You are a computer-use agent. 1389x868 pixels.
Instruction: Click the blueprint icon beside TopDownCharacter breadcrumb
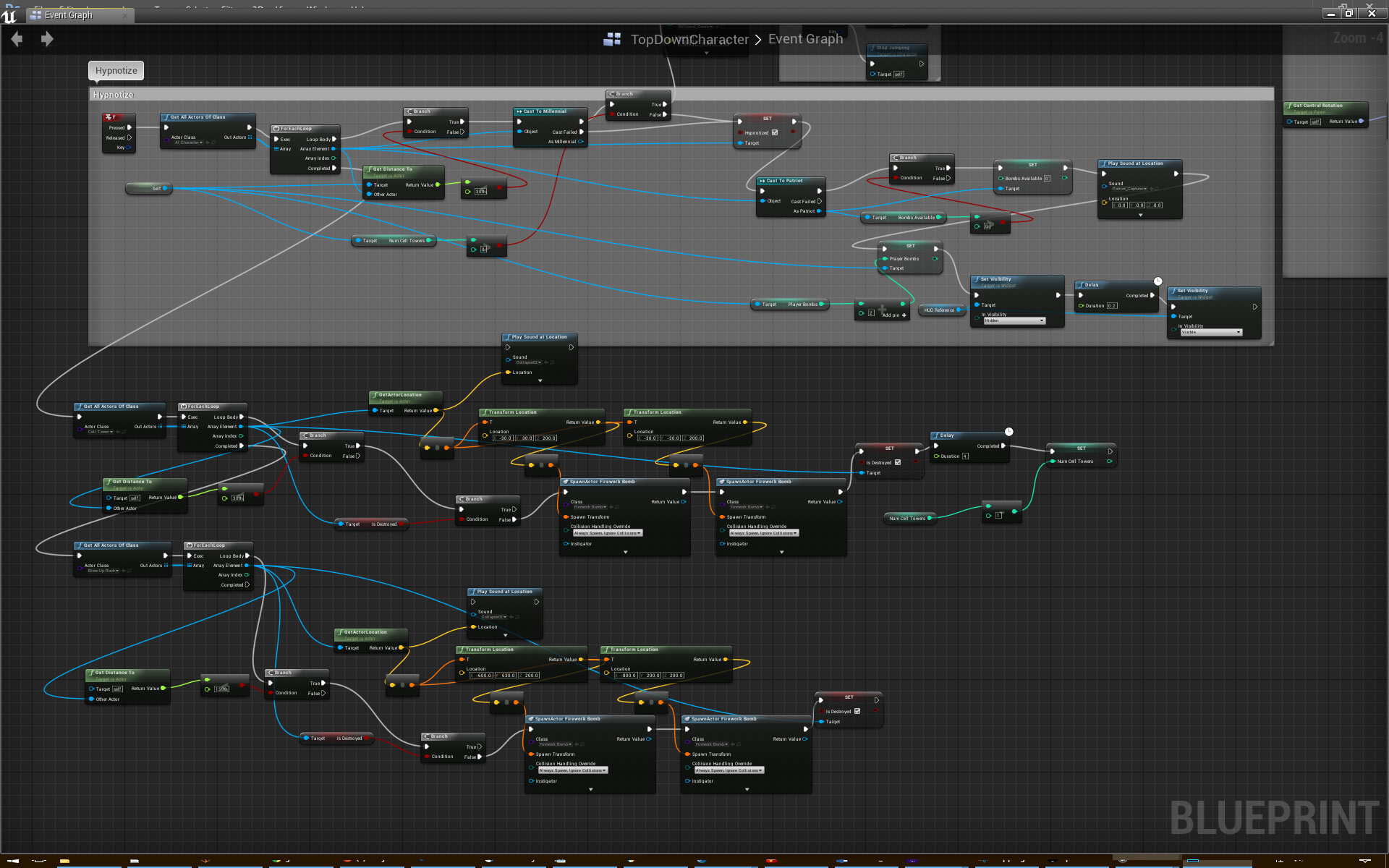coord(612,40)
